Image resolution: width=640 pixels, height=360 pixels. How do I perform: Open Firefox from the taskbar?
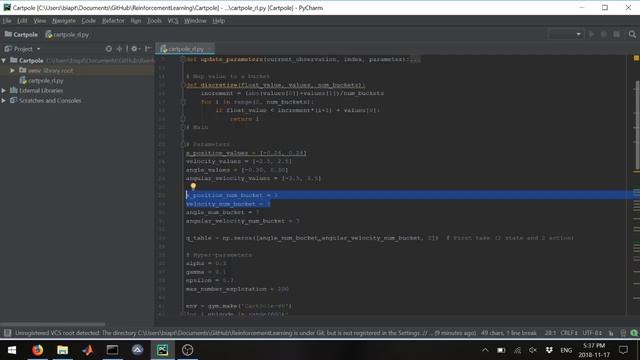(38, 350)
